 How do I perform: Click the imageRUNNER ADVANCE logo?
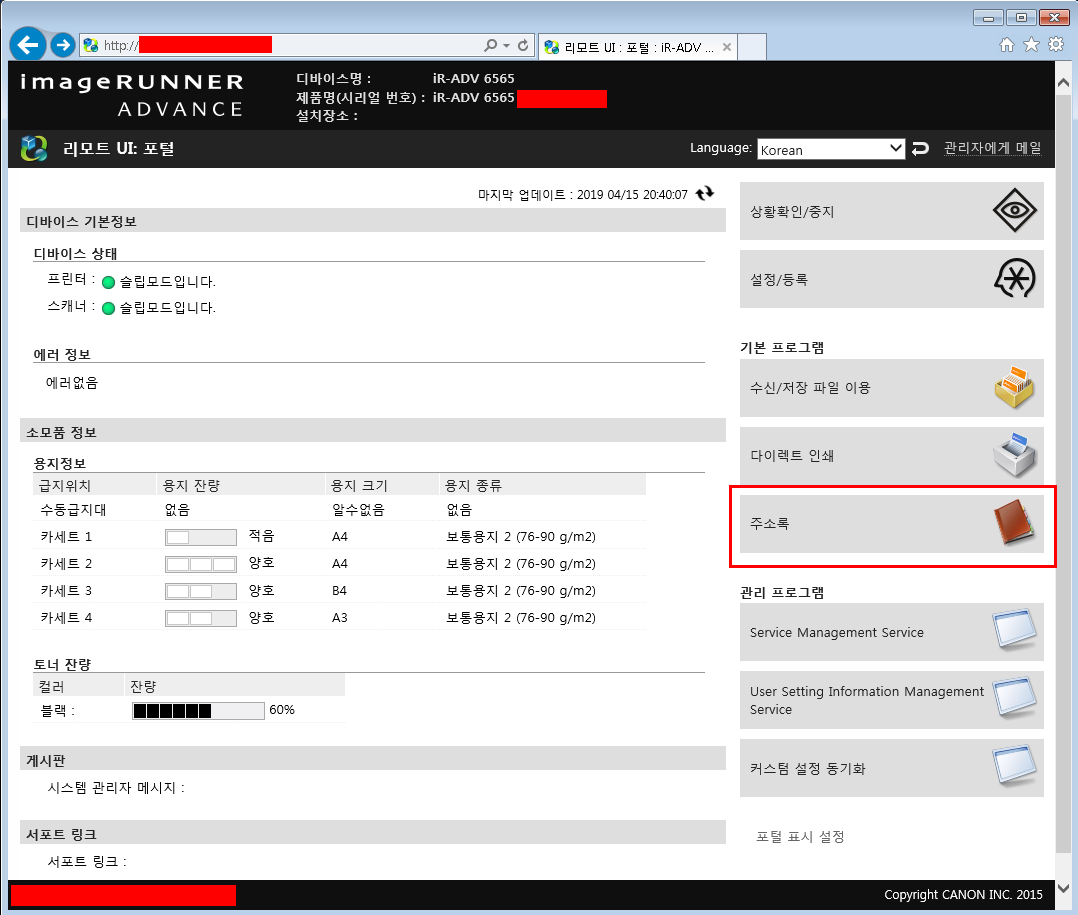point(131,95)
